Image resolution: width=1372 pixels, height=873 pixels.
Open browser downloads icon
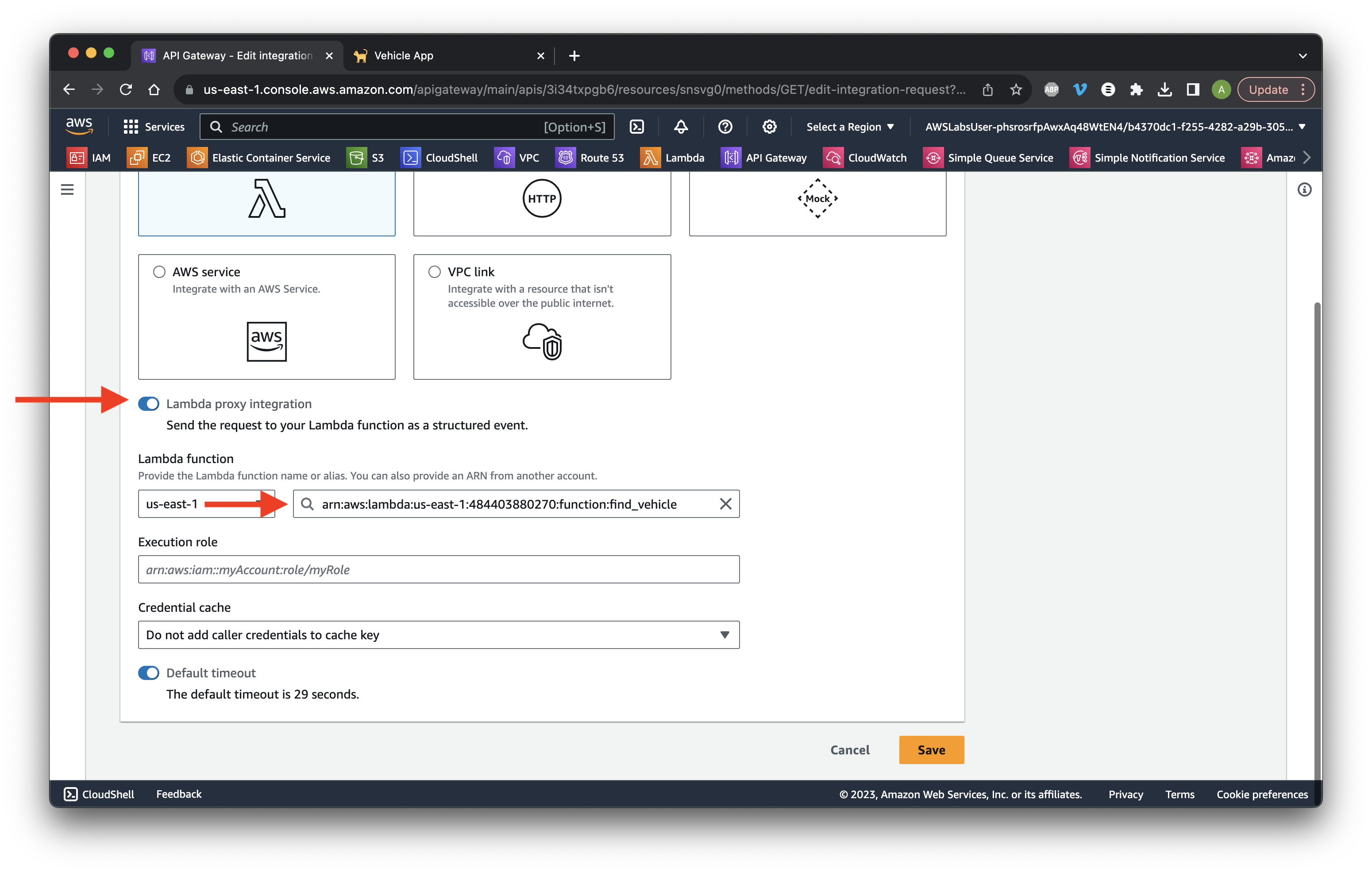pyautogui.click(x=1164, y=89)
